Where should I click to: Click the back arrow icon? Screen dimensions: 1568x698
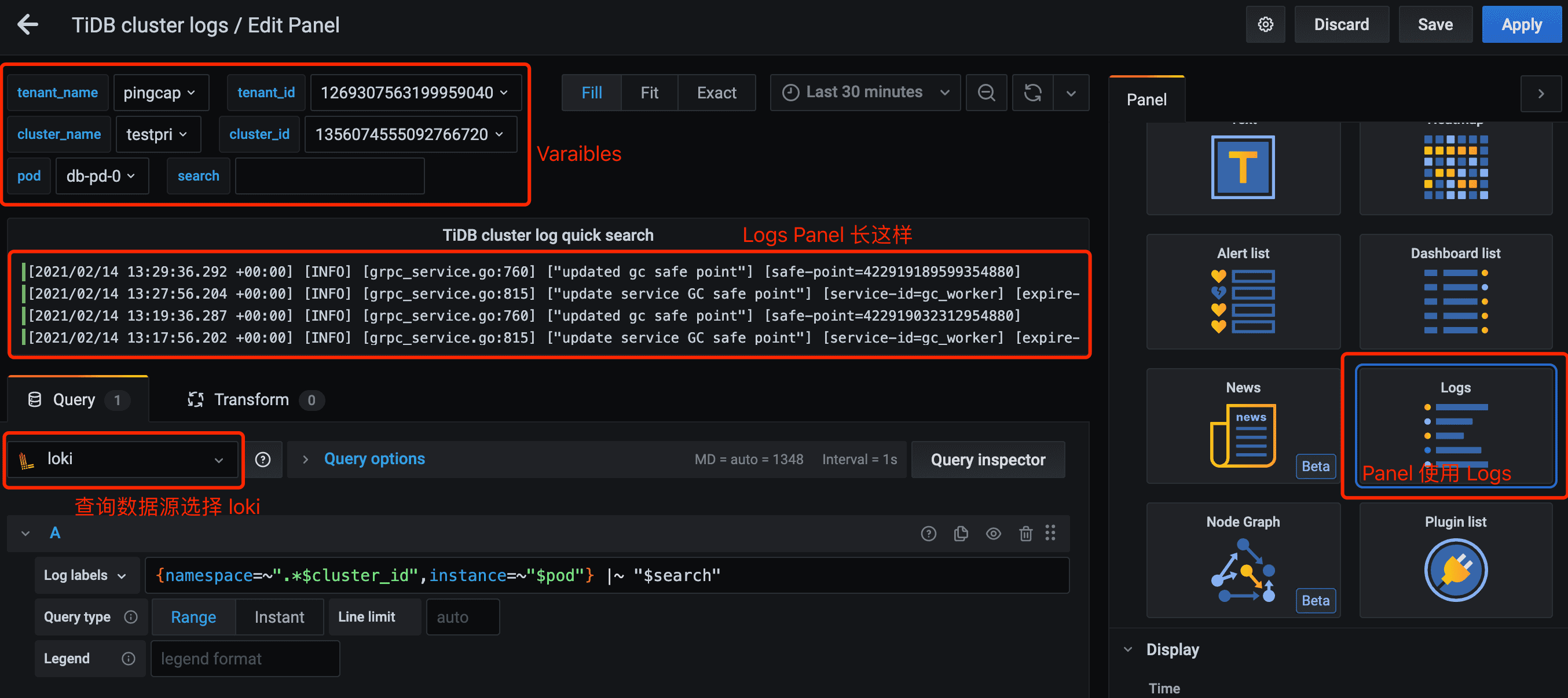28,25
